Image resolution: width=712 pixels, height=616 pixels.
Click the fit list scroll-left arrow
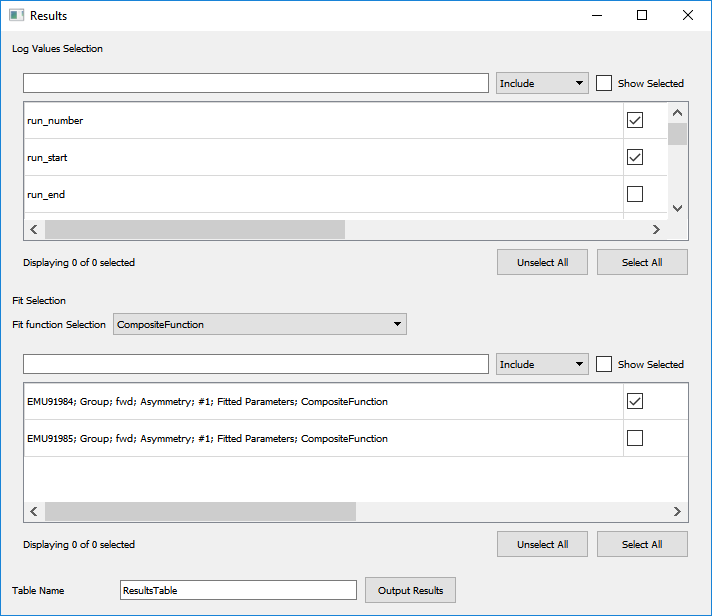(34, 511)
